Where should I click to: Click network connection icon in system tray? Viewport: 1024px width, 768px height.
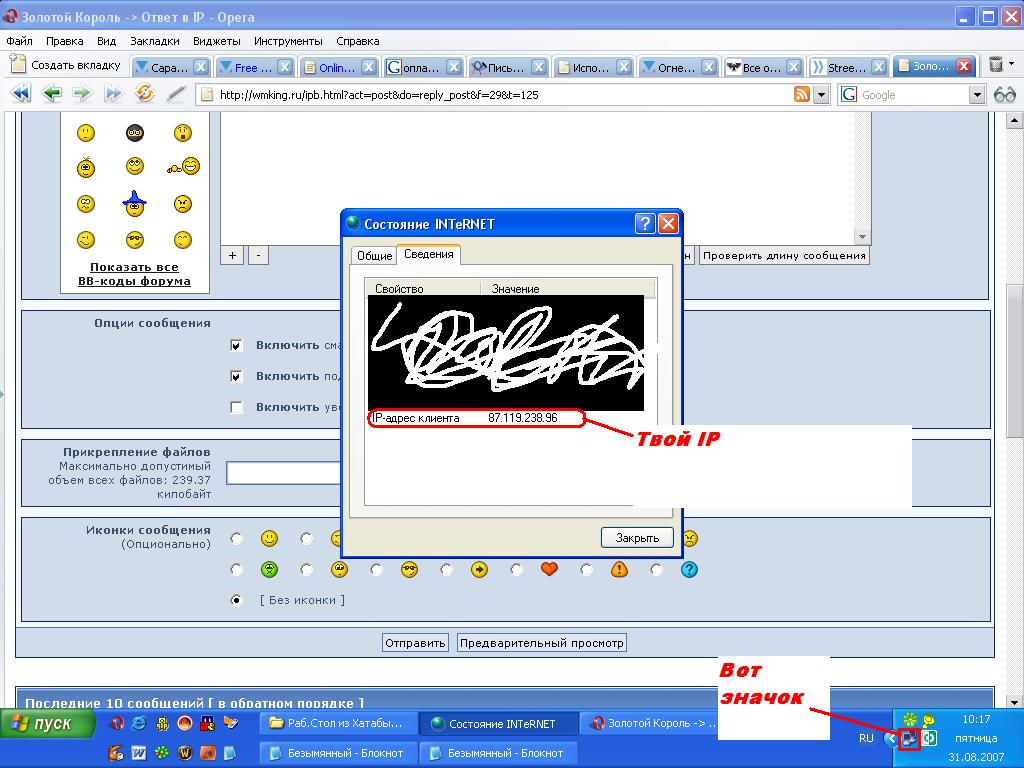909,739
